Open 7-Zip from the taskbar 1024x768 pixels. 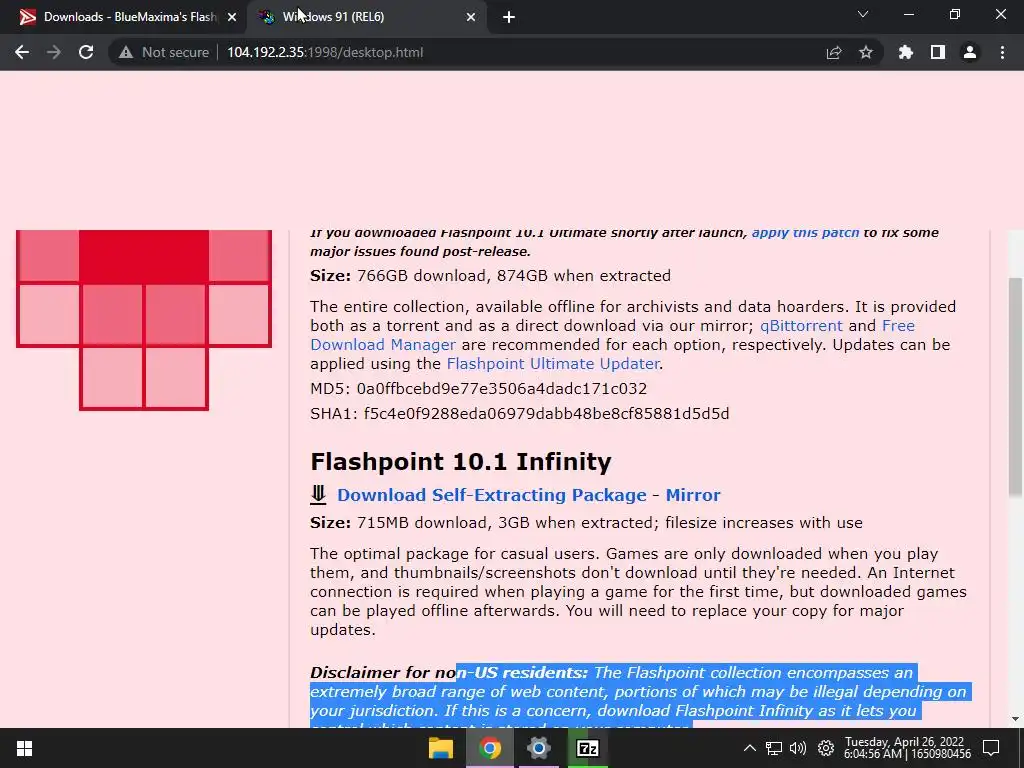588,748
